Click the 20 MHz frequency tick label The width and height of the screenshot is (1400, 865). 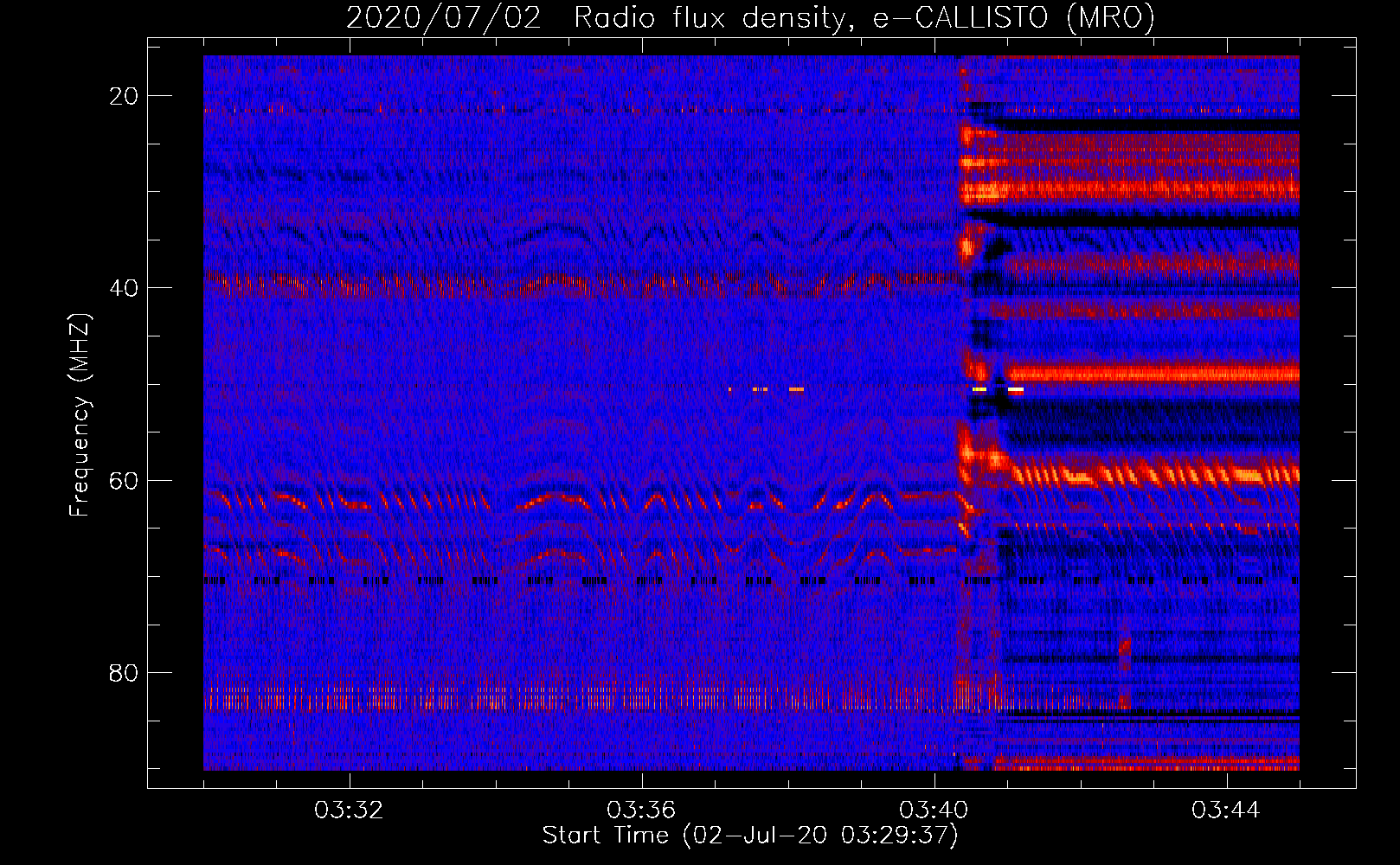click(124, 96)
